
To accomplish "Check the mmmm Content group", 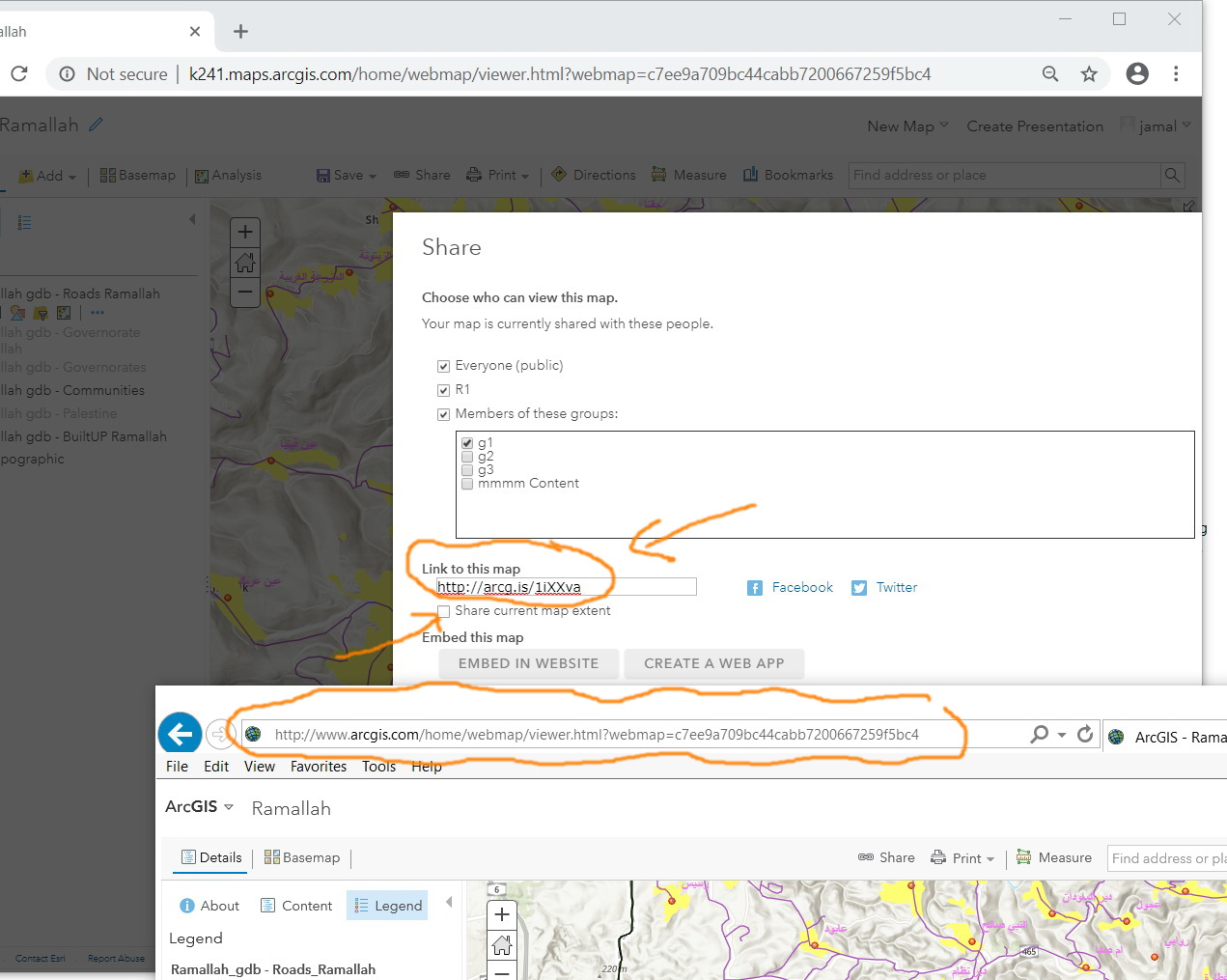I will [x=467, y=484].
